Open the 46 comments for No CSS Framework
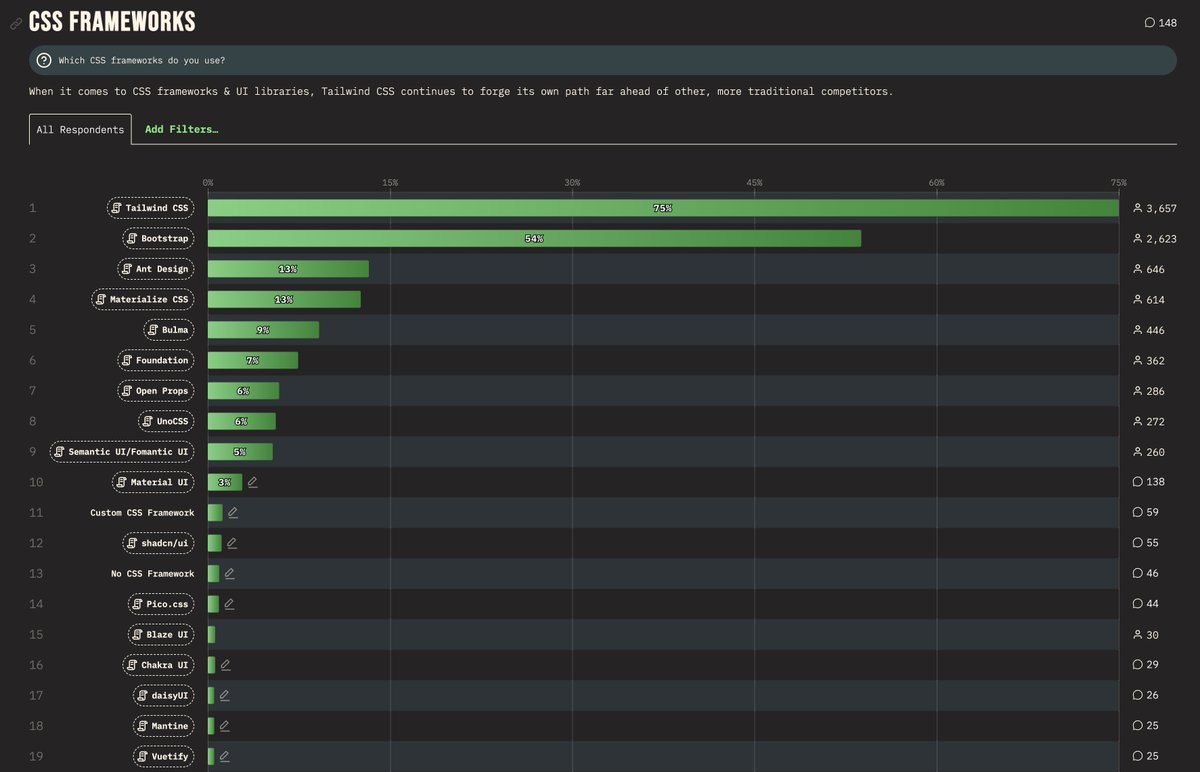This screenshot has height=772, width=1200. (1145, 574)
